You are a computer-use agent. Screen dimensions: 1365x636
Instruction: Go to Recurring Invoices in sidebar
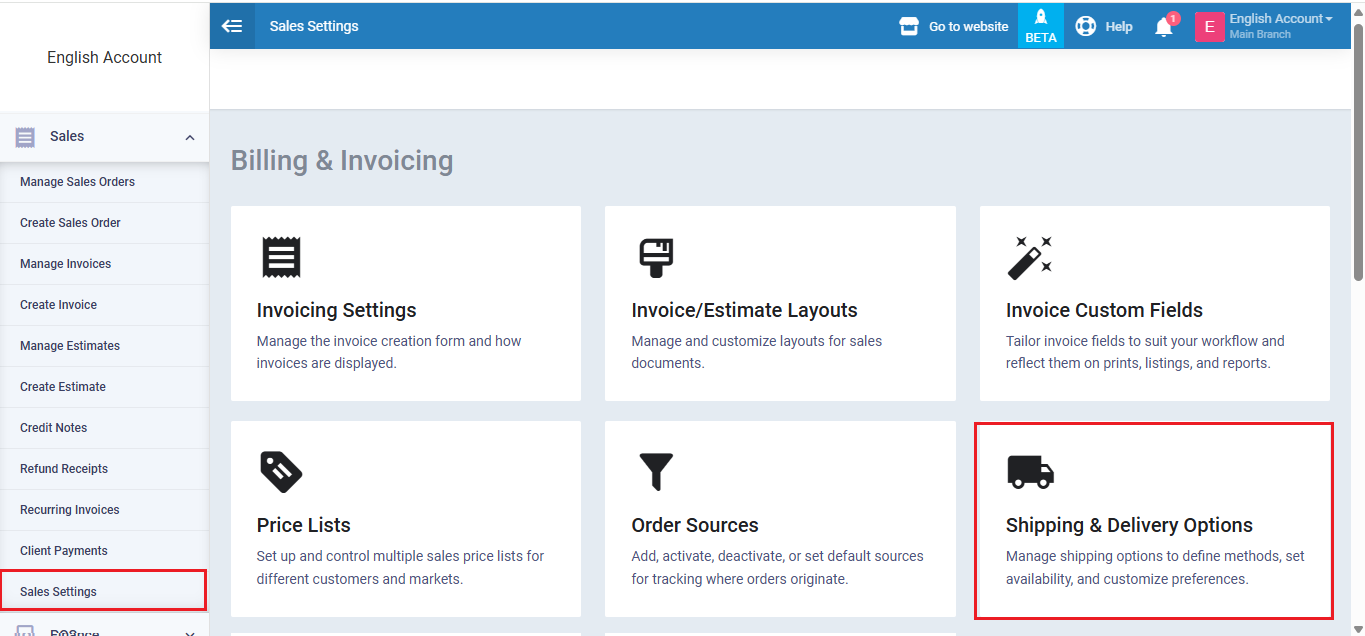[69, 510]
